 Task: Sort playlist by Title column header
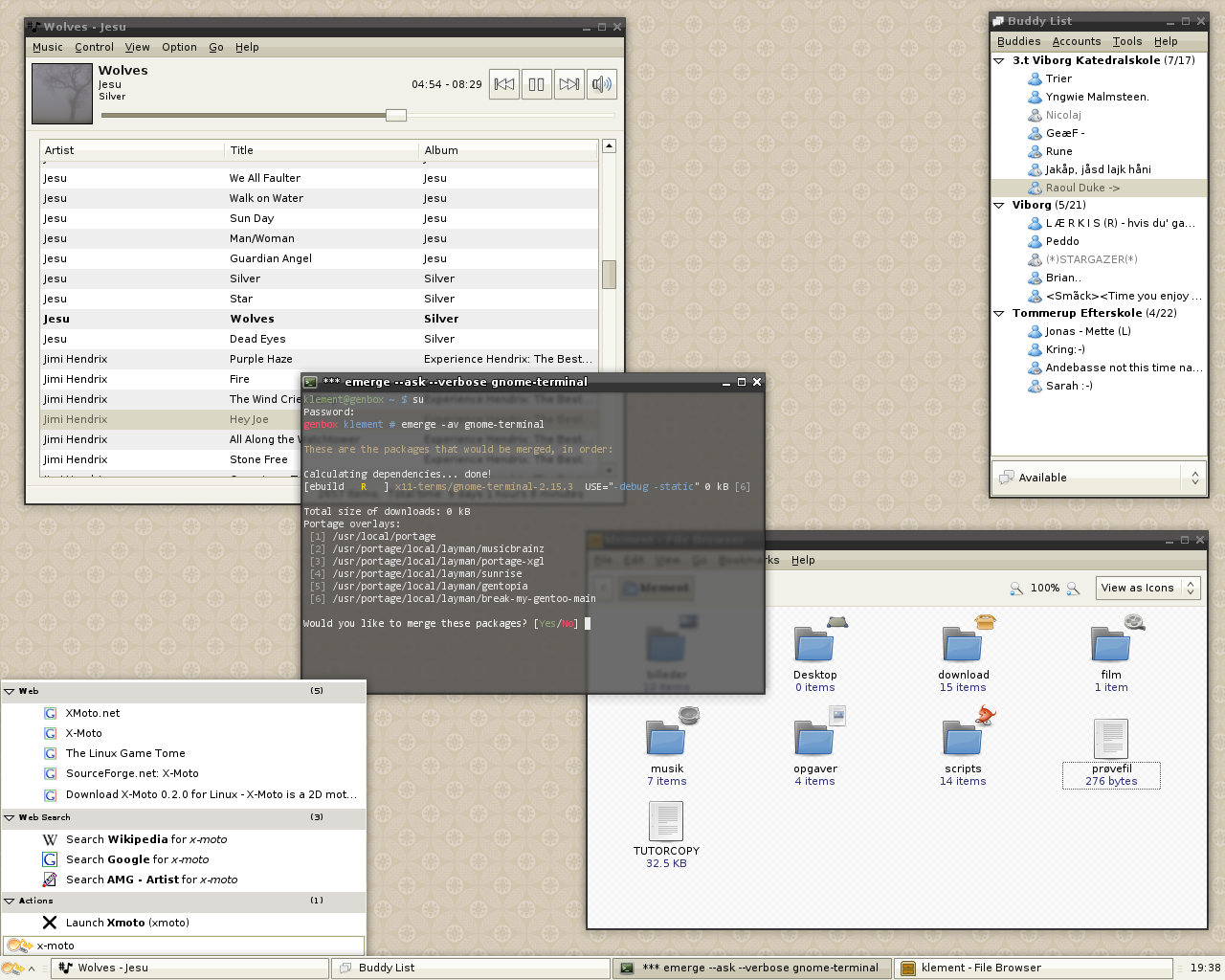pos(323,150)
